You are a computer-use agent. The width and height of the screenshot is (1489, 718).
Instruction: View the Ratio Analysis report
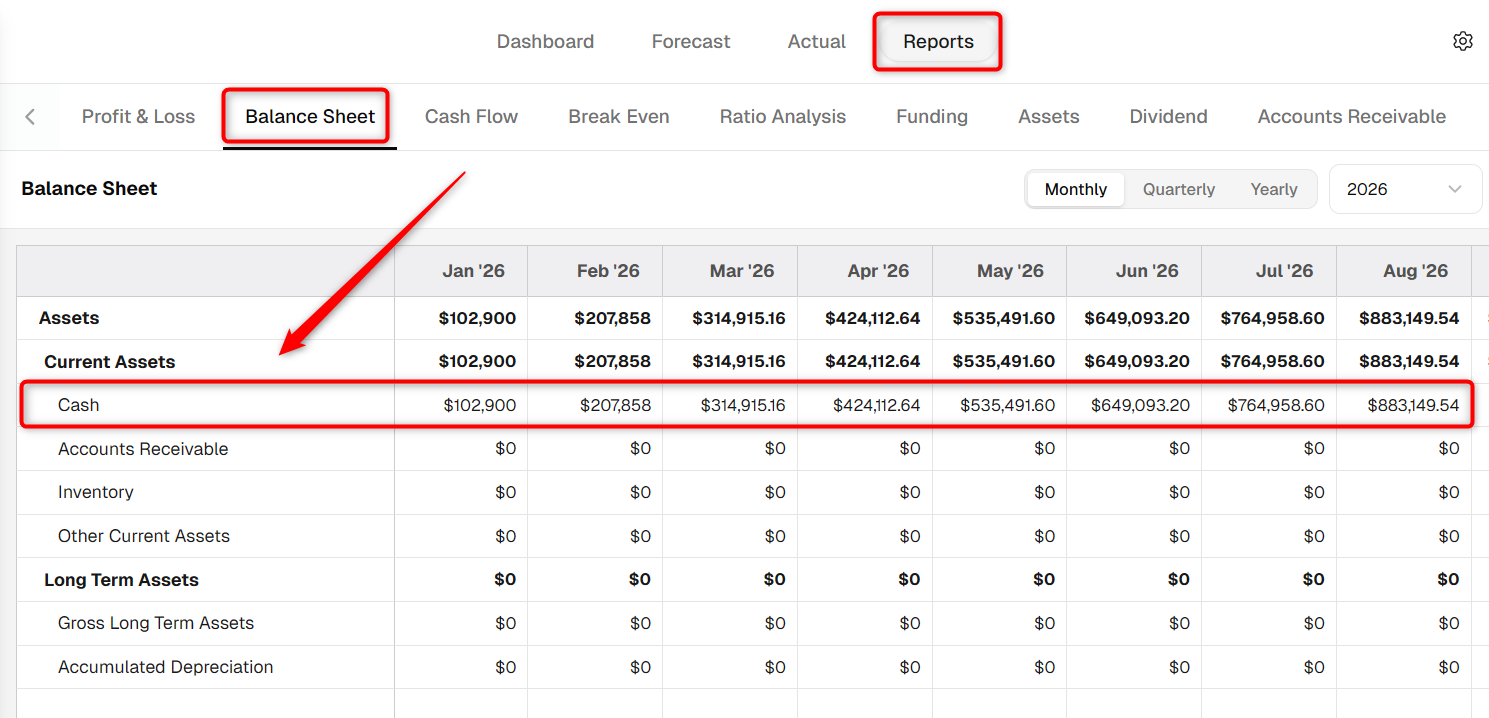783,117
